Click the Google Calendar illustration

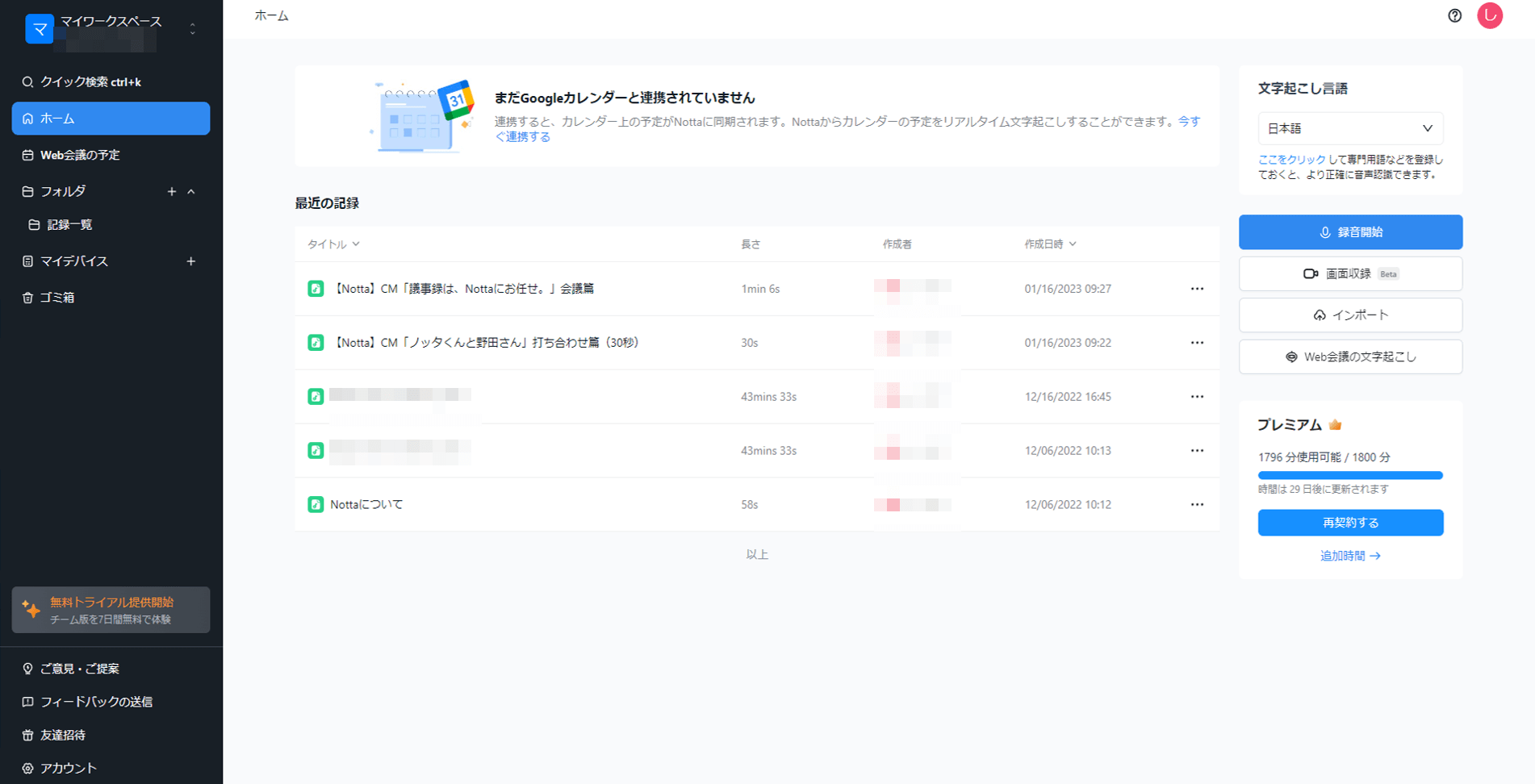tap(421, 115)
